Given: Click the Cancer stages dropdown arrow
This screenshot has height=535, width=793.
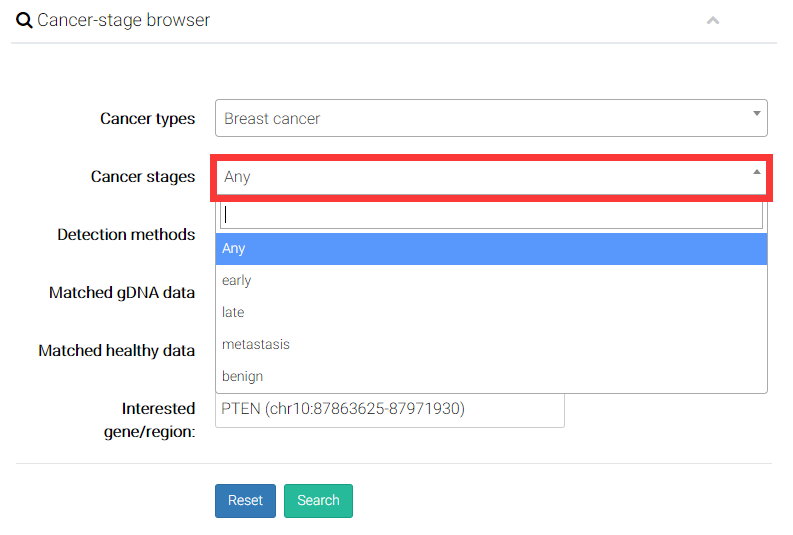Looking at the screenshot, I should (757, 172).
